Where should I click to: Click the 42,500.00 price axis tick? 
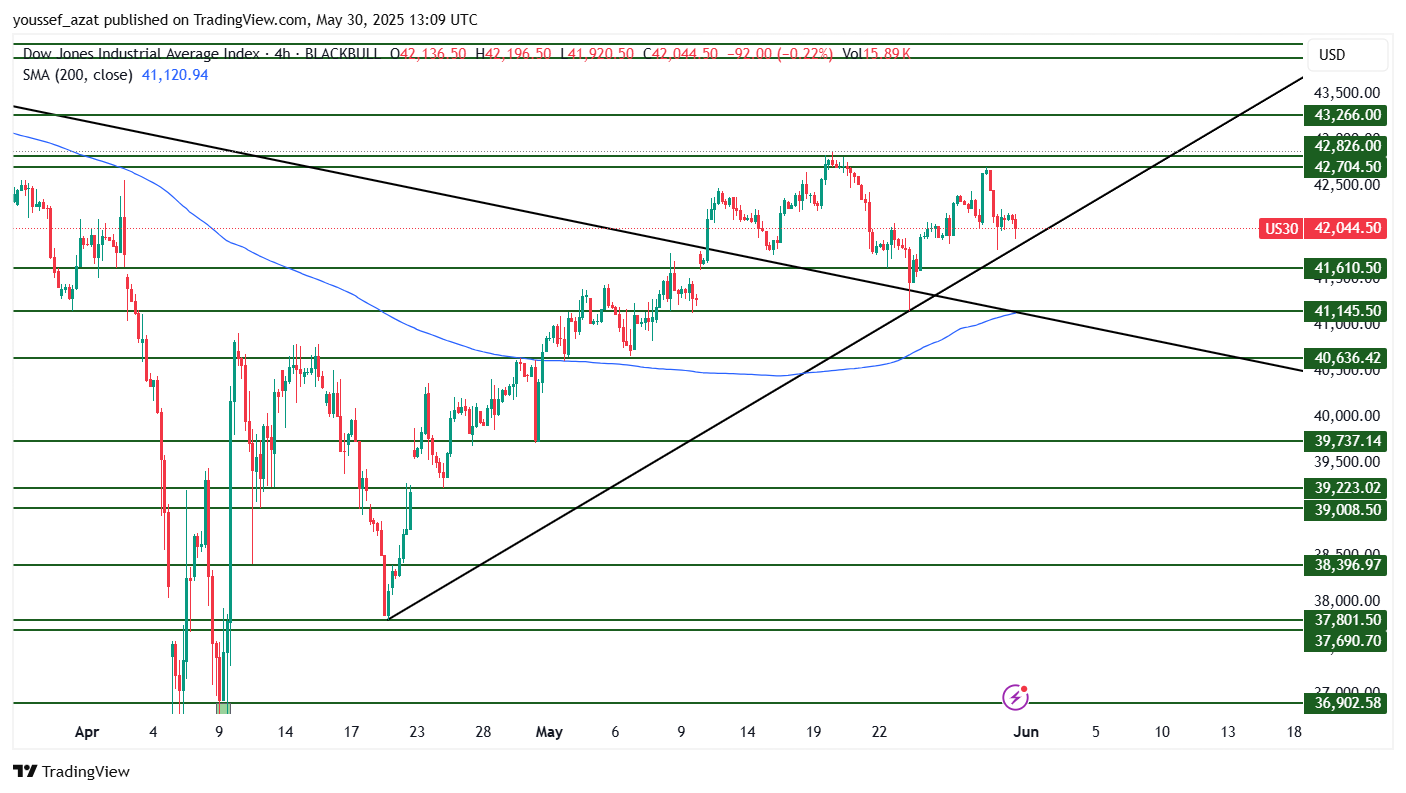1349,184
